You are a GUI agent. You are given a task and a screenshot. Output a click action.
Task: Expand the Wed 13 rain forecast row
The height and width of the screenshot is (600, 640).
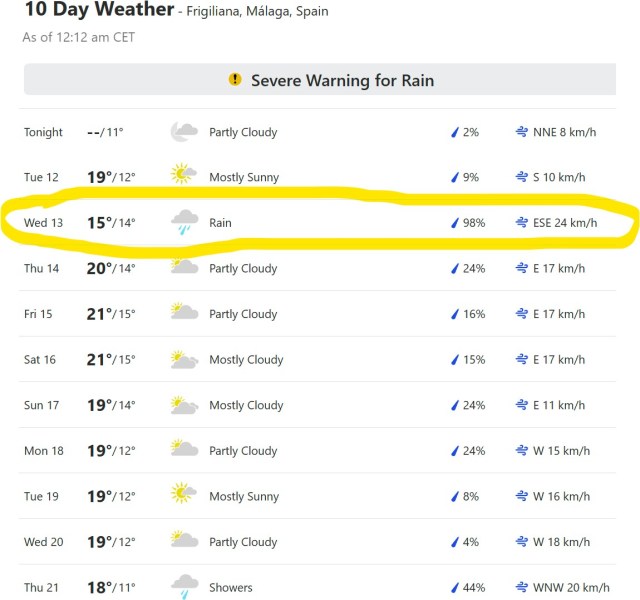[x=320, y=223]
